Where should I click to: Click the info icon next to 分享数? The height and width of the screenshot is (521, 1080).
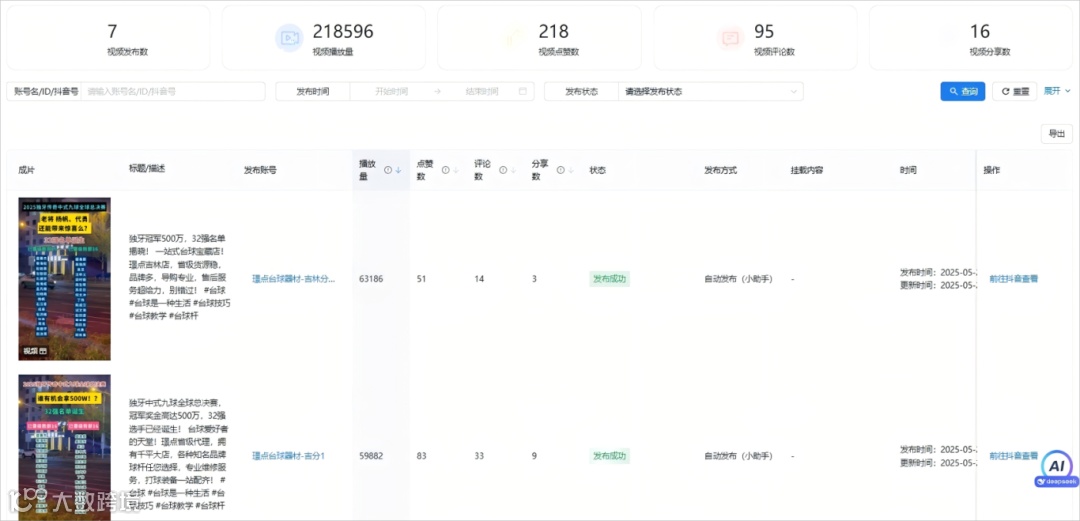(561, 170)
